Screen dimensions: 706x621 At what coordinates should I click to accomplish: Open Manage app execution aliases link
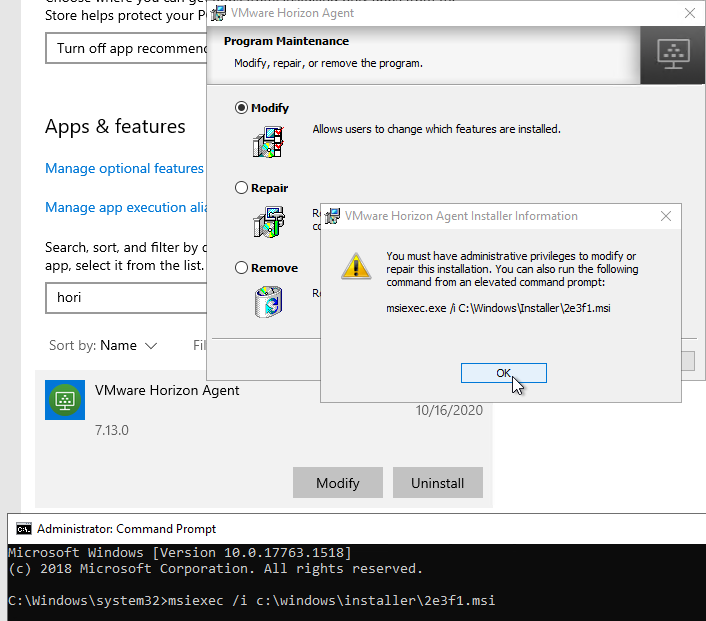click(x=126, y=207)
